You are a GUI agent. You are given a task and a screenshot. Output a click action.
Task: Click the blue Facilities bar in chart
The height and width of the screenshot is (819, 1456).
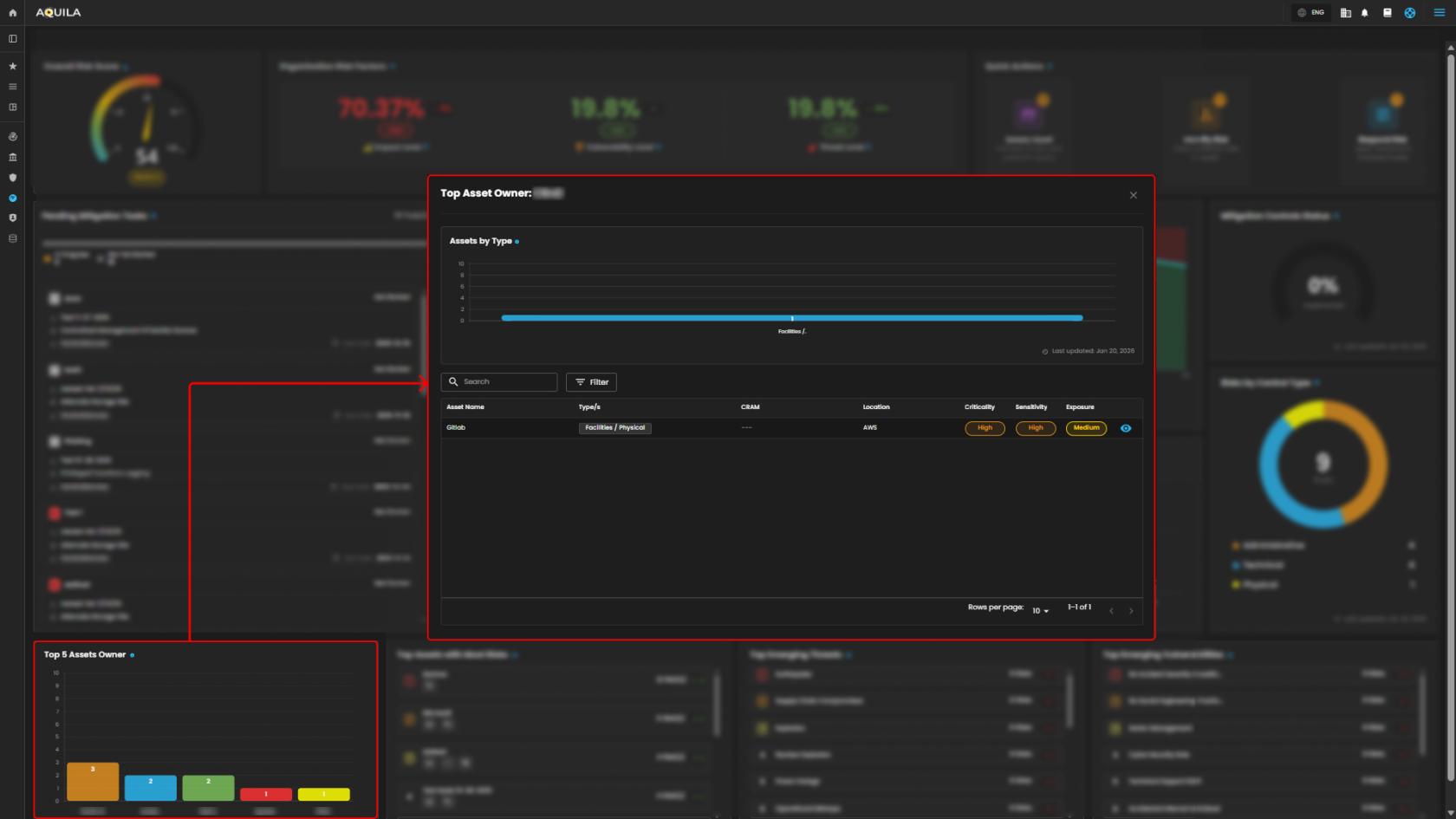791,318
